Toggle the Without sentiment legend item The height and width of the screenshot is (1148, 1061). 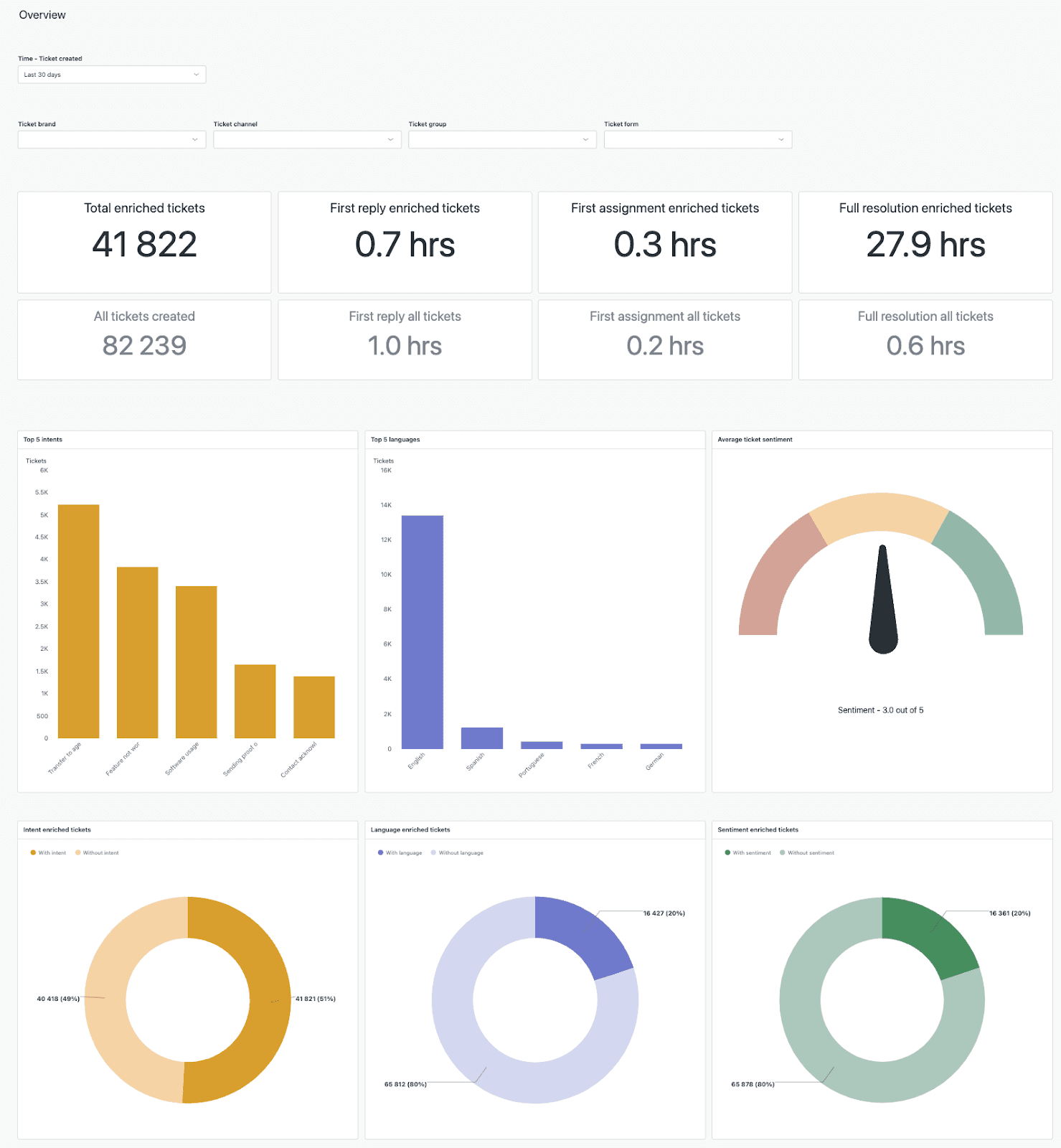(807, 852)
